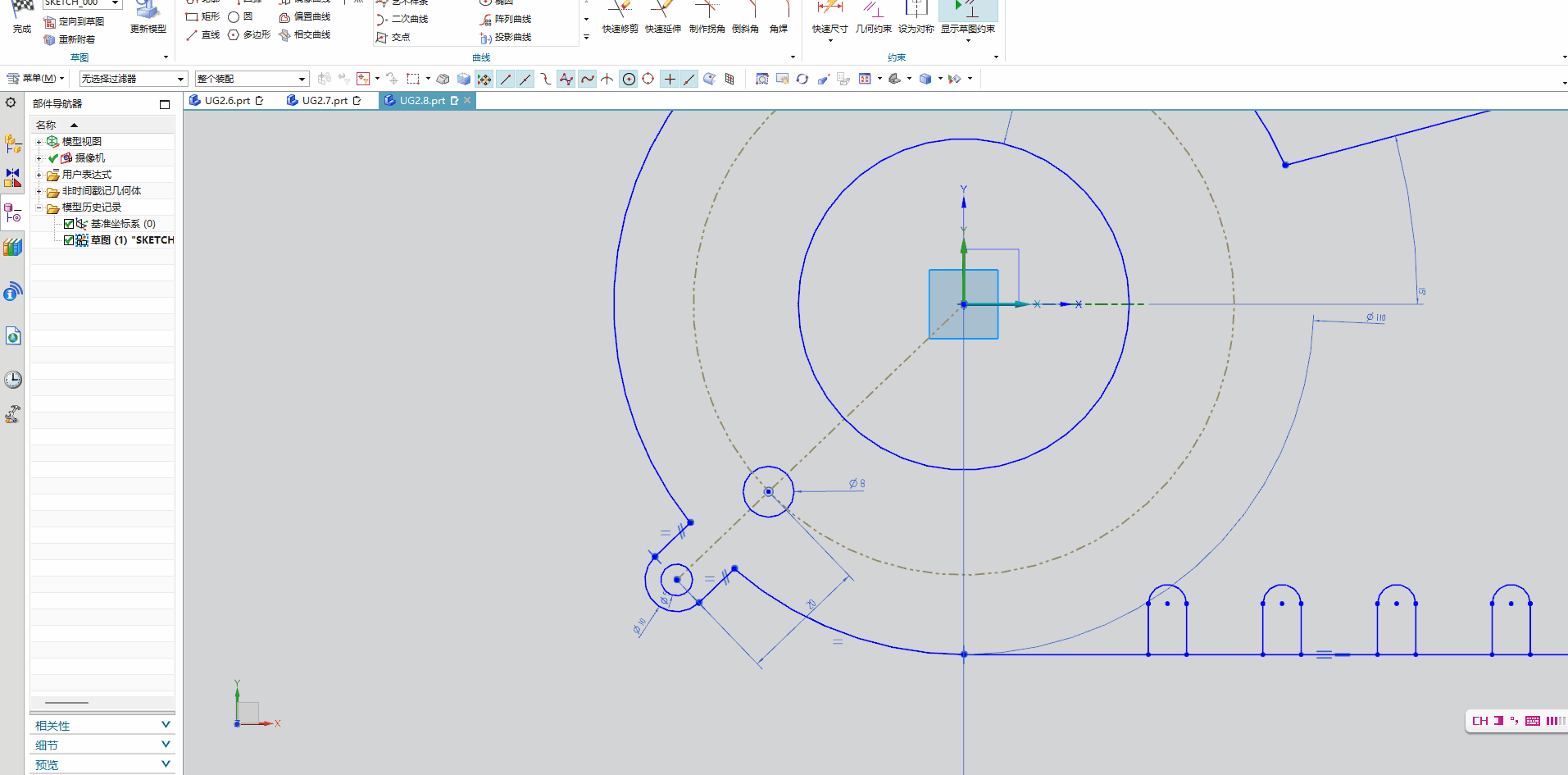1568x775 pixels.
Task: Open the Constraint Navigator sidebar icon
Action: click(x=12, y=176)
